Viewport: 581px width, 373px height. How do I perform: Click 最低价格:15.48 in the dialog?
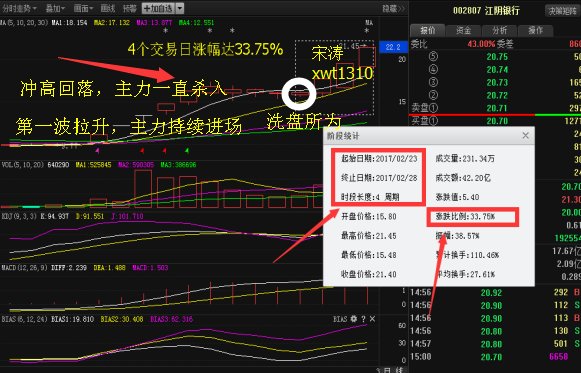(x=369, y=255)
